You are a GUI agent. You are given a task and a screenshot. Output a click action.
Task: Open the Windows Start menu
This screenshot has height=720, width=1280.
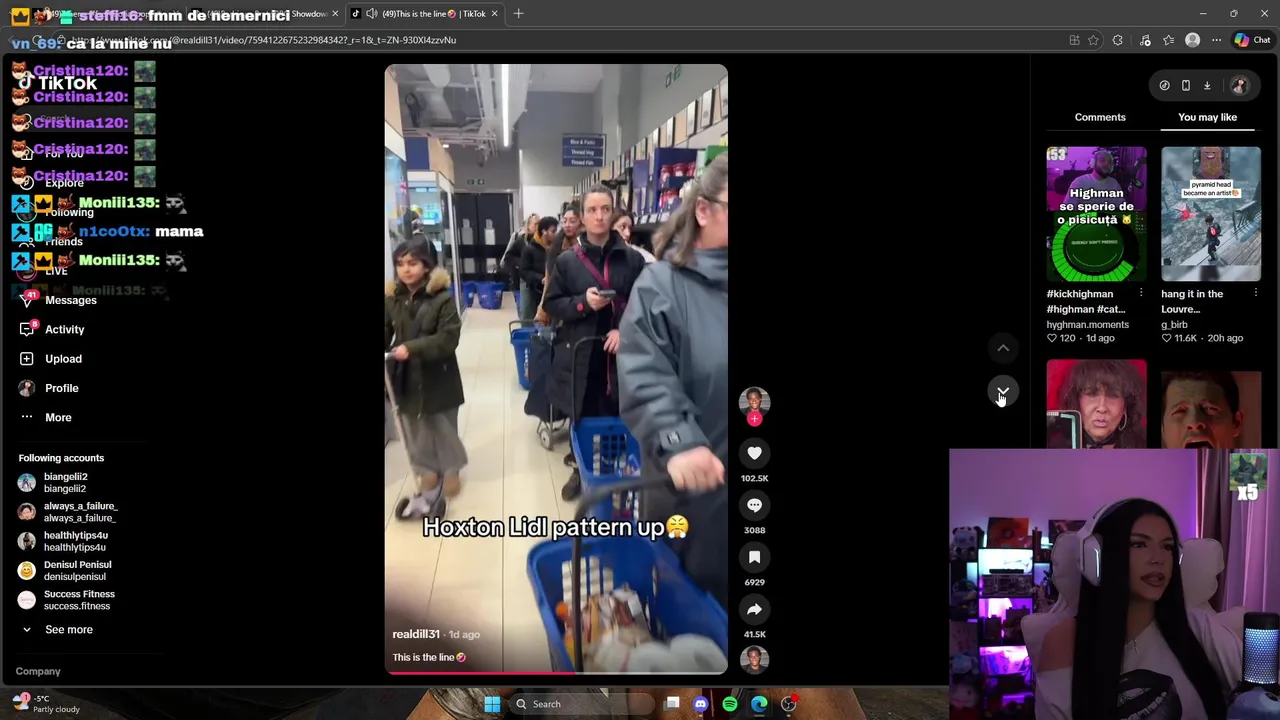[x=492, y=704]
